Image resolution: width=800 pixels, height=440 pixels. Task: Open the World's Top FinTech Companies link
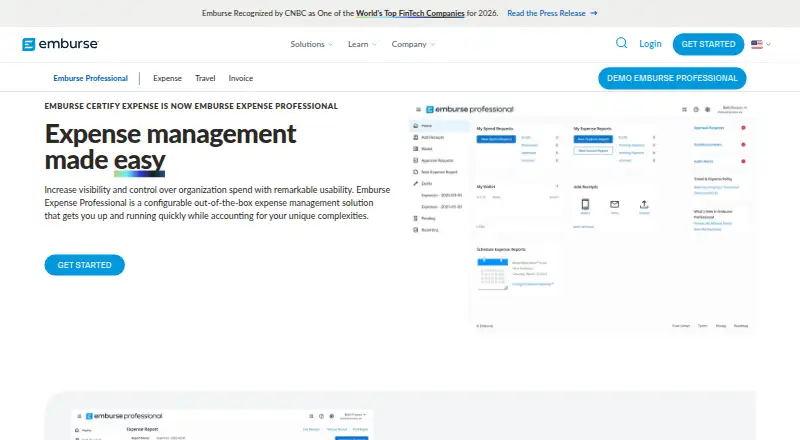coord(410,13)
